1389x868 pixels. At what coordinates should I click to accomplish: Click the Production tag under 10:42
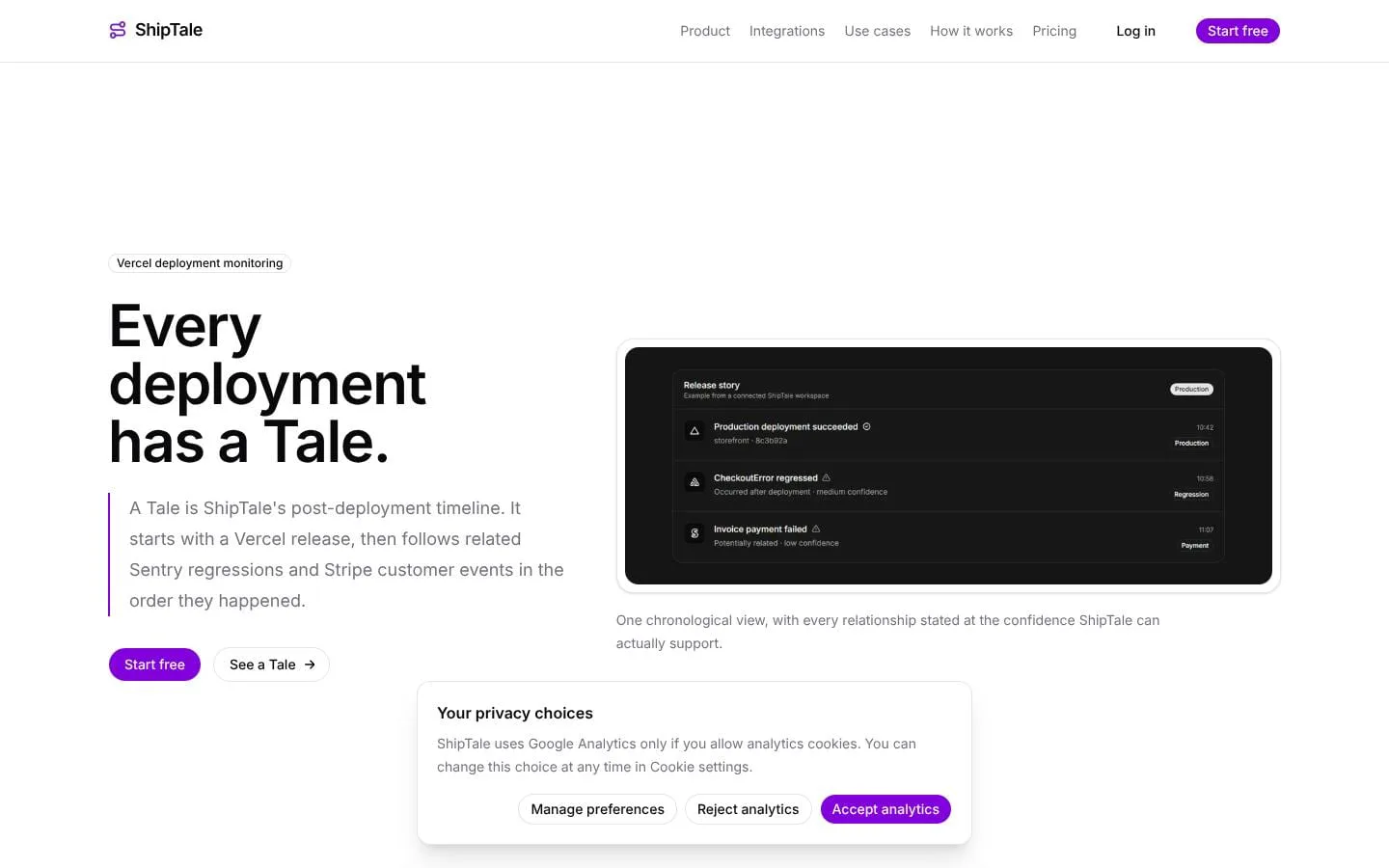pos(1191,444)
